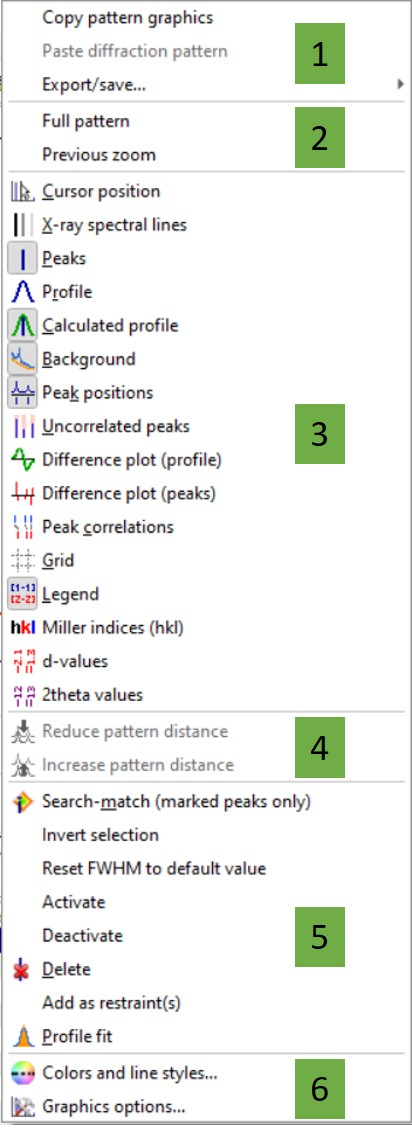Show Uncorrelated peaks via its icon

coord(22,427)
